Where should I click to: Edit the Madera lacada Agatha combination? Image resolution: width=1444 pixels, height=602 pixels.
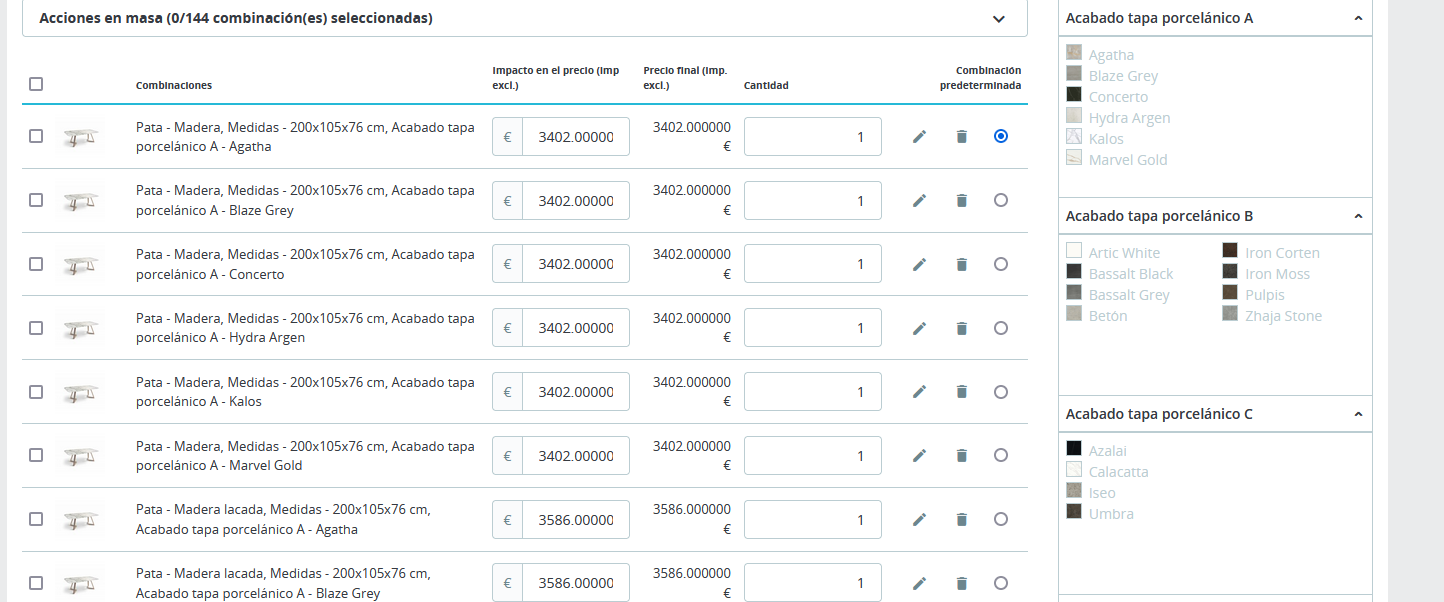click(x=920, y=520)
